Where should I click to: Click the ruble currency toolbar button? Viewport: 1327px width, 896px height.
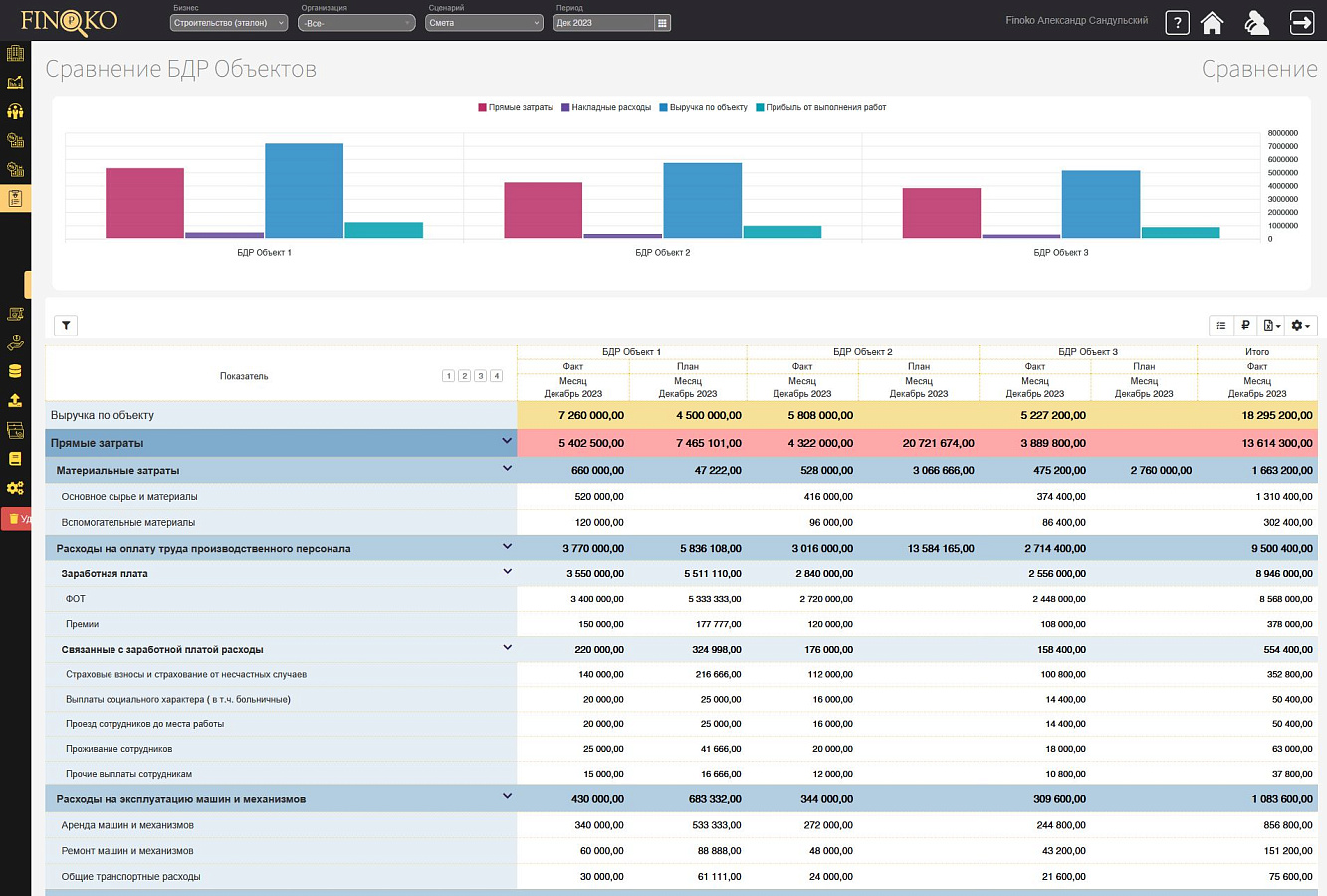coord(1245,325)
